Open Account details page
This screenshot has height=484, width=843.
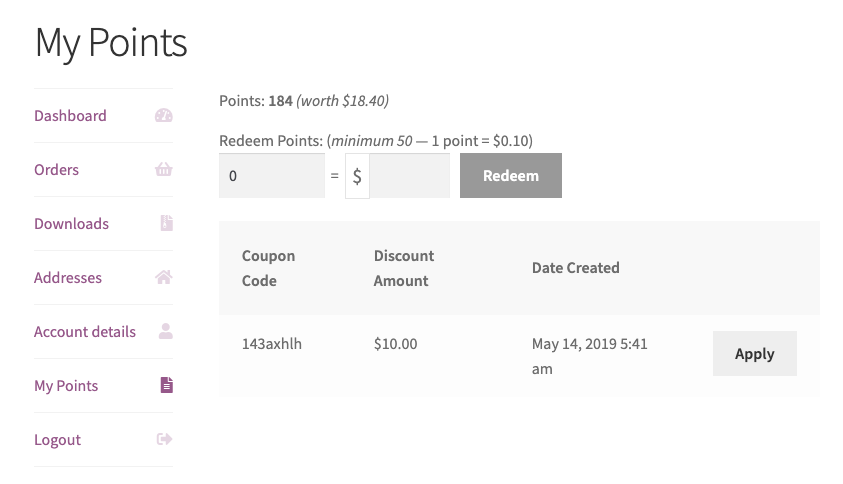85,332
